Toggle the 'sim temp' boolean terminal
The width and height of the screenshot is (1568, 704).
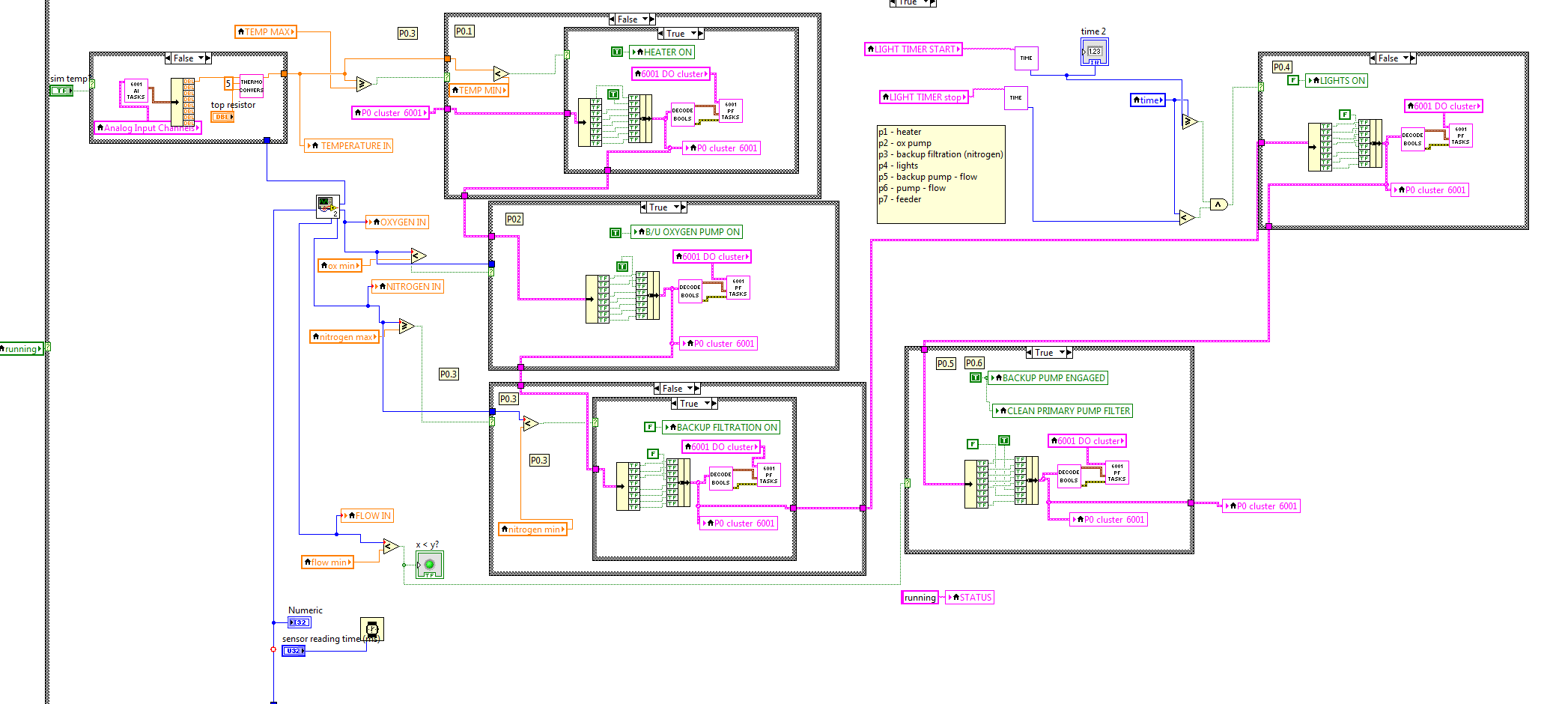(x=61, y=91)
